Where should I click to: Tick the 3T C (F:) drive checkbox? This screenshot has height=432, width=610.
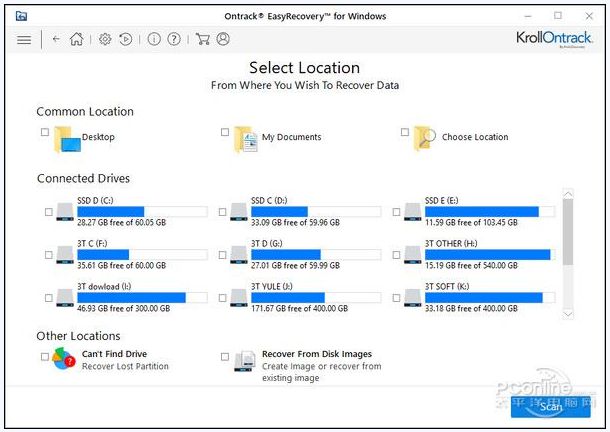[x=49, y=255]
